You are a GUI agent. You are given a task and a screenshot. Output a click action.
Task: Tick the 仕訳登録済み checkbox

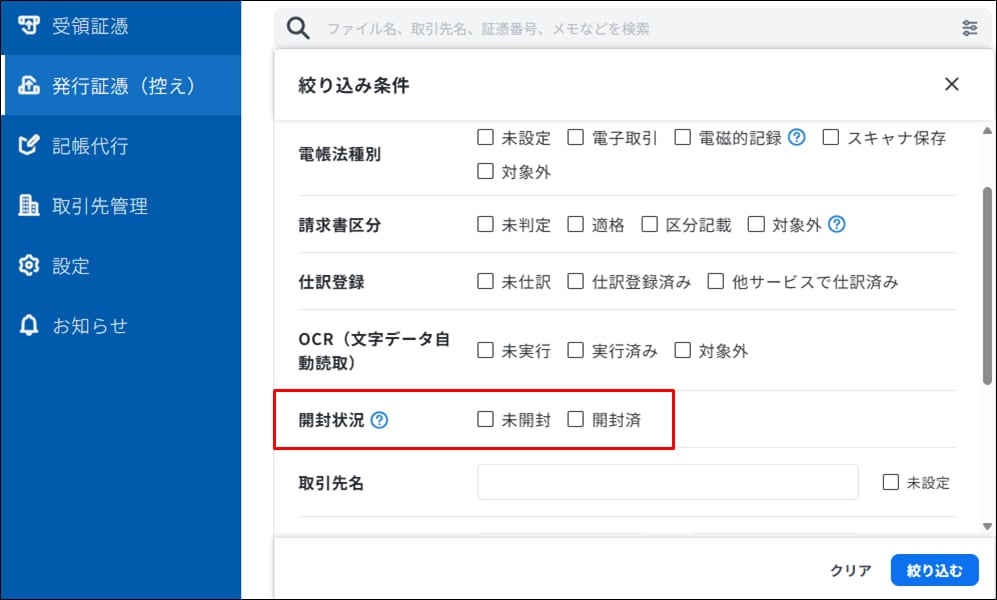[576, 282]
